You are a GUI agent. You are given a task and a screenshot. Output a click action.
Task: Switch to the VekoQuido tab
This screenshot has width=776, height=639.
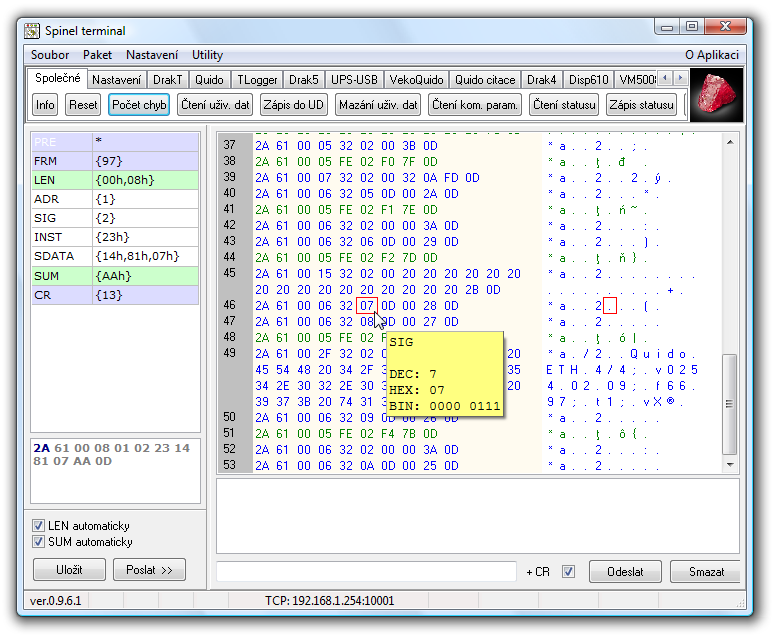(416, 80)
